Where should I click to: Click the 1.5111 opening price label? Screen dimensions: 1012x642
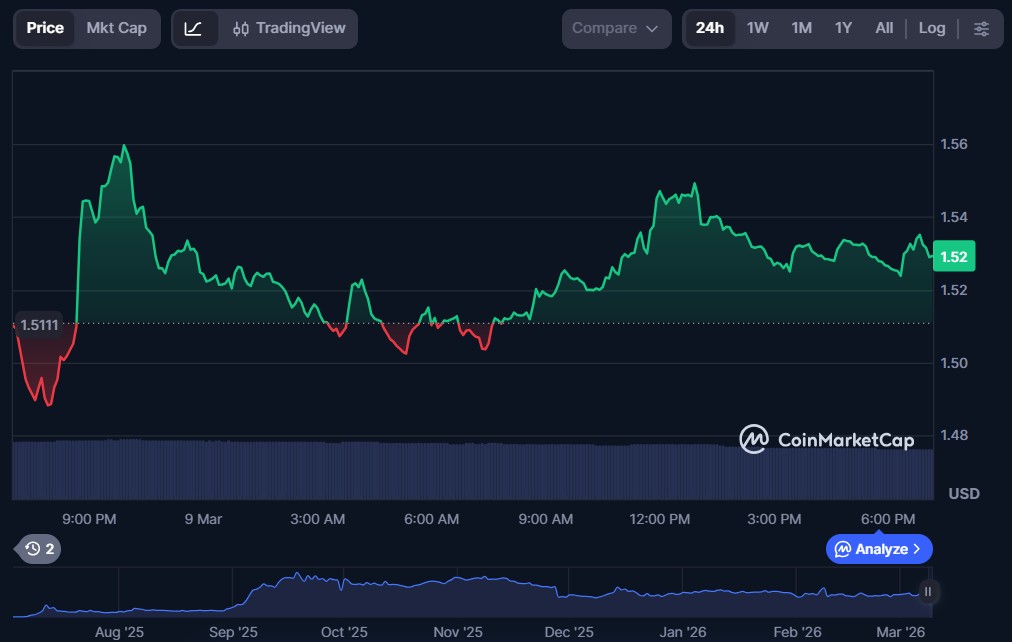[x=40, y=324]
